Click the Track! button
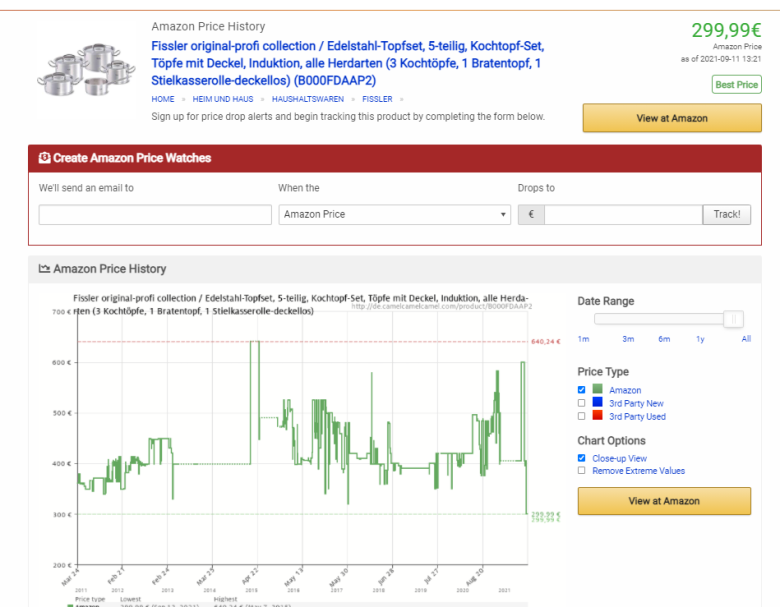Image resolution: width=780 pixels, height=607 pixels. [x=727, y=214]
